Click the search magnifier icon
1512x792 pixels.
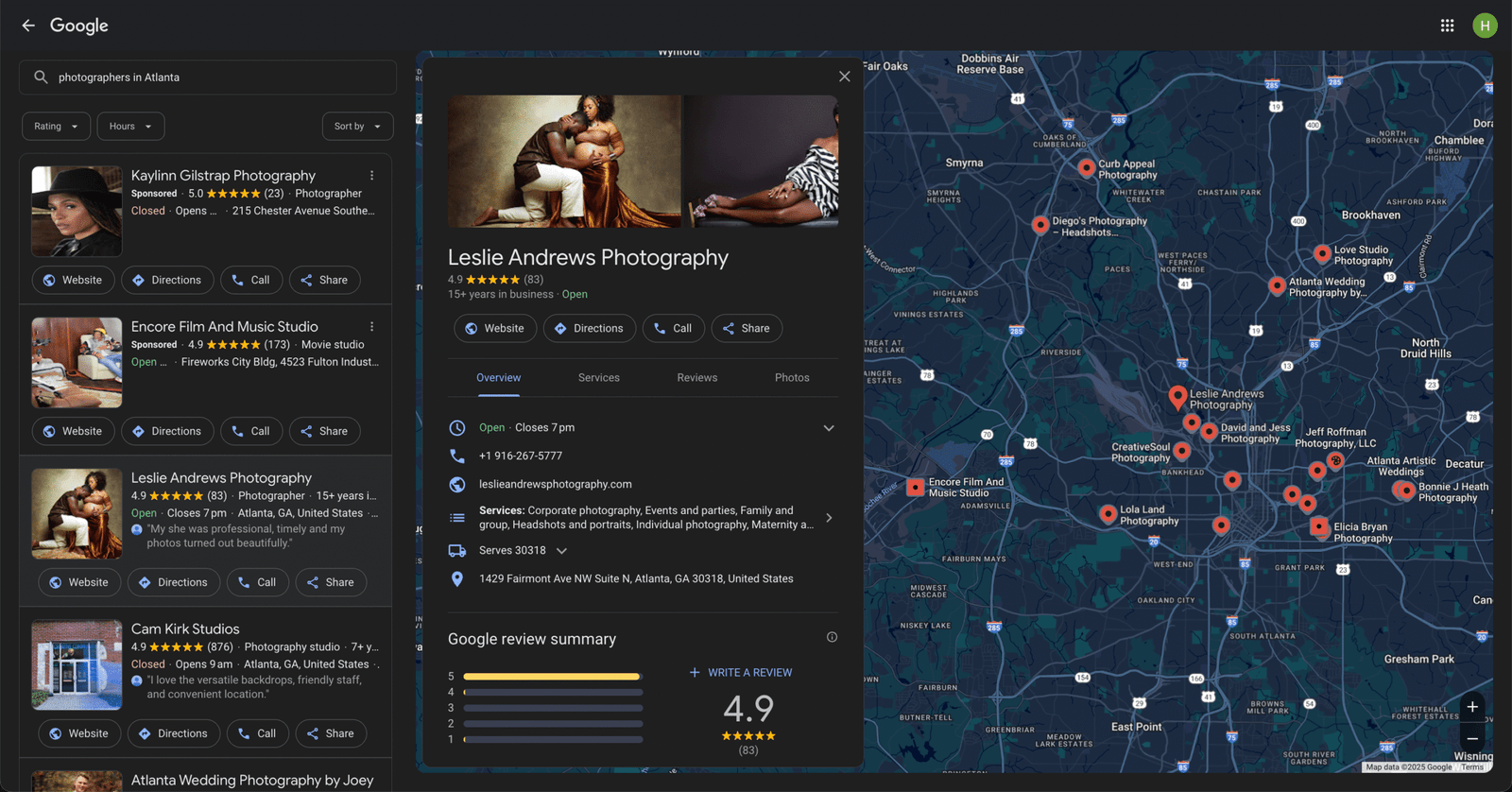(41, 77)
